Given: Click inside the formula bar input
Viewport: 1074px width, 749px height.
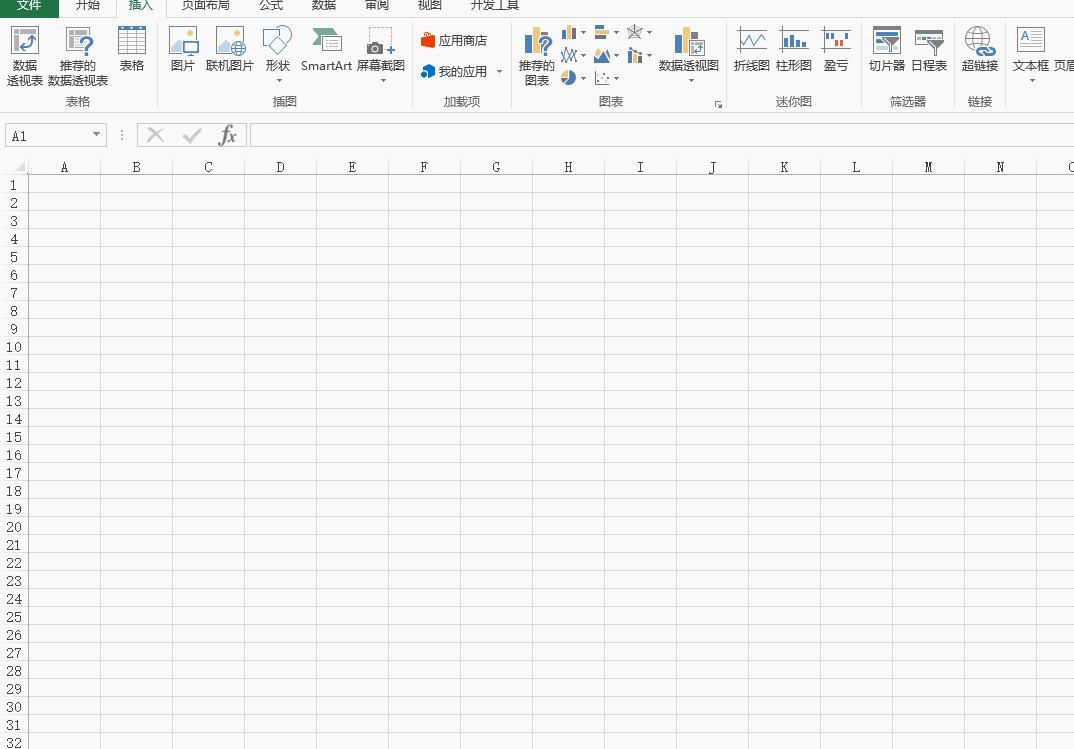Looking at the screenshot, I should tap(660, 135).
